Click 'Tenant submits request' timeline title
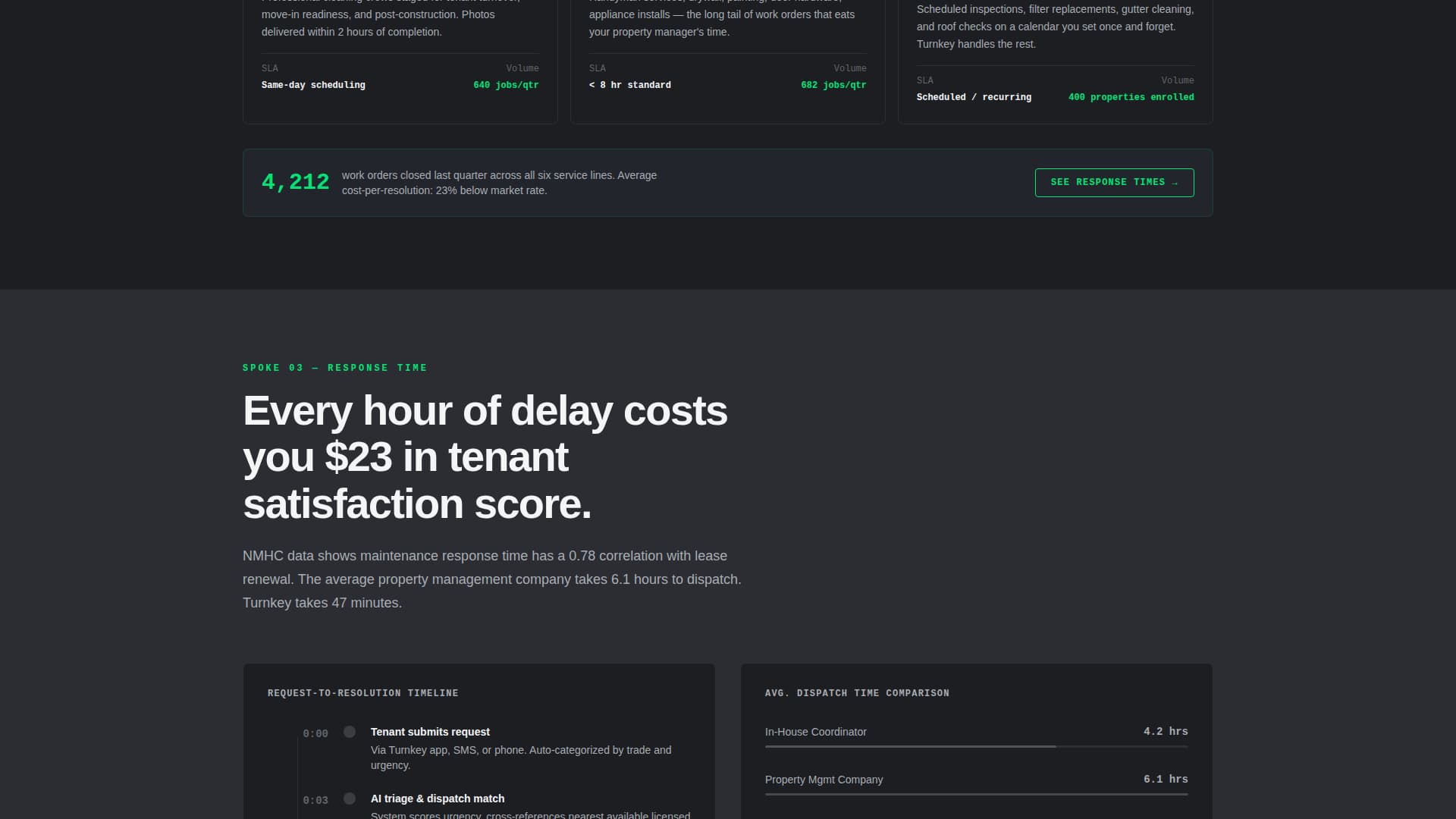This screenshot has height=819, width=1456. click(x=430, y=732)
